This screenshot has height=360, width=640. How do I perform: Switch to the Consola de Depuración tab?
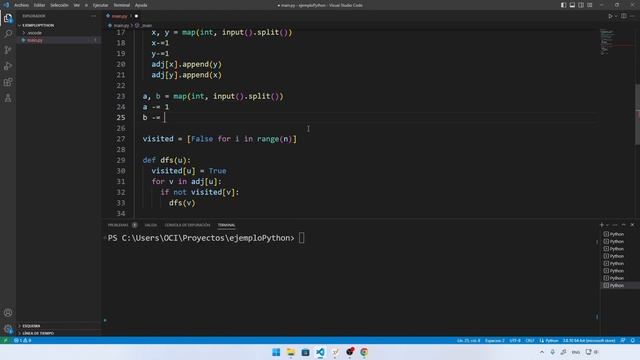187,225
